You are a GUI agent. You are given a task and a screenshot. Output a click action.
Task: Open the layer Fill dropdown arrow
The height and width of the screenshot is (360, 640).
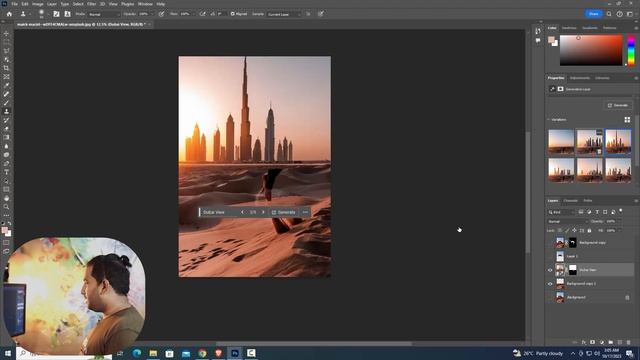coord(620,231)
